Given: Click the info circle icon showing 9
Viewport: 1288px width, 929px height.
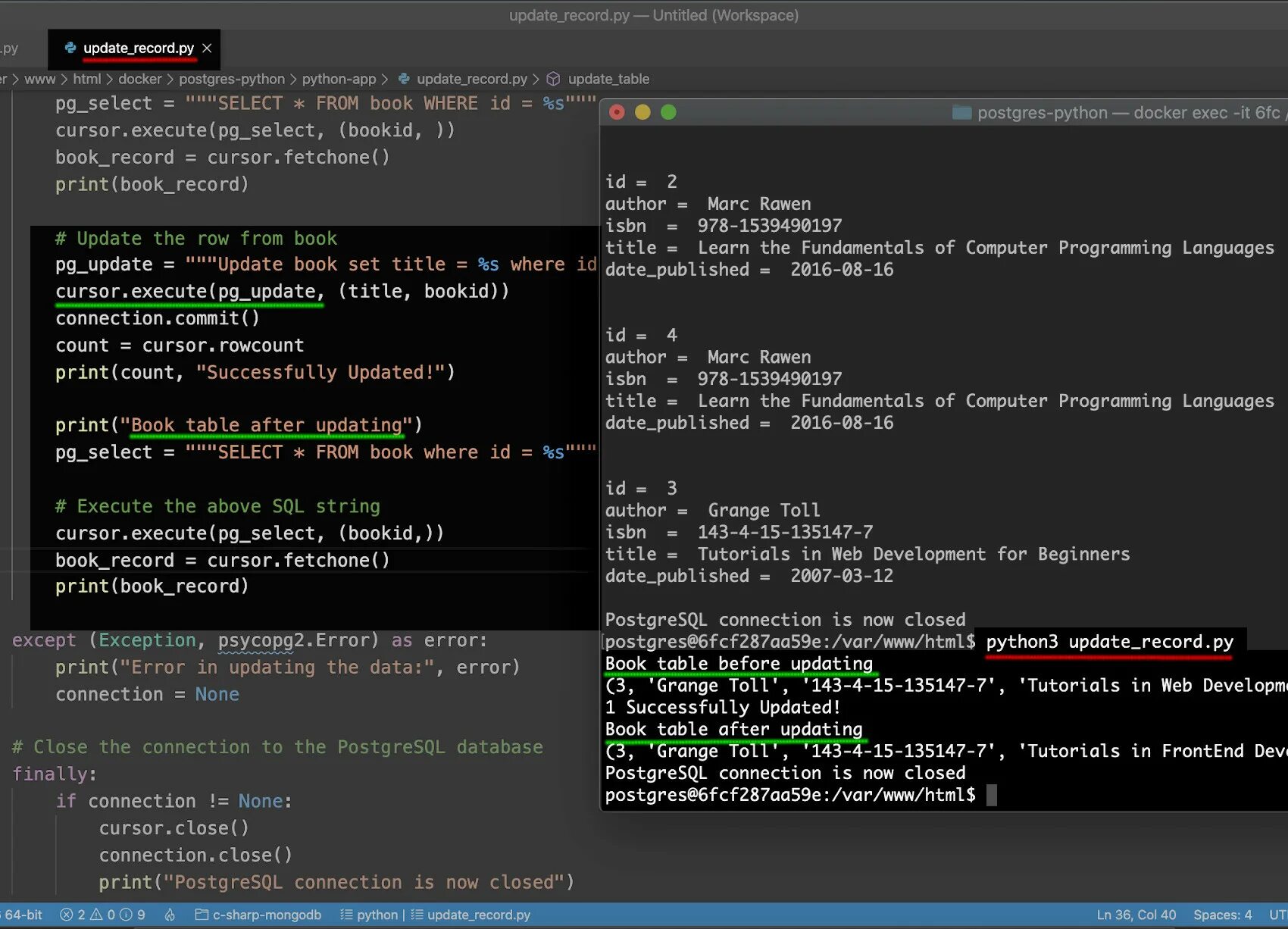Looking at the screenshot, I should pyautogui.click(x=126, y=915).
